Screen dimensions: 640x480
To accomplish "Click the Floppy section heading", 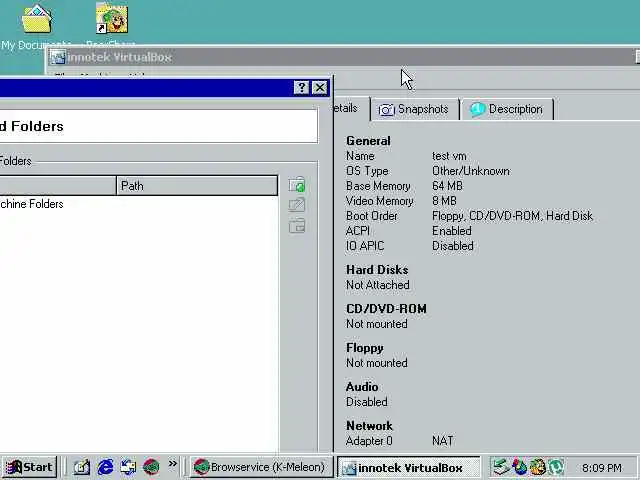I will (365, 348).
